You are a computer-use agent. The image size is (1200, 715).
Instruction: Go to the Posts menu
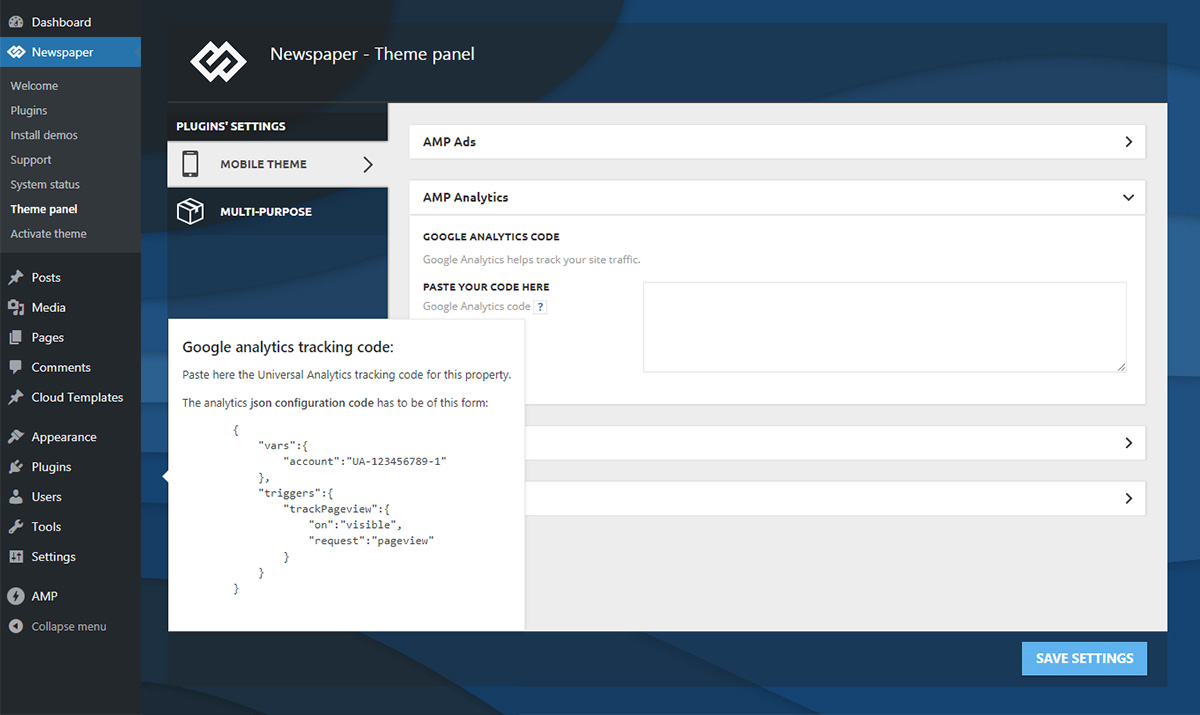click(x=70, y=278)
